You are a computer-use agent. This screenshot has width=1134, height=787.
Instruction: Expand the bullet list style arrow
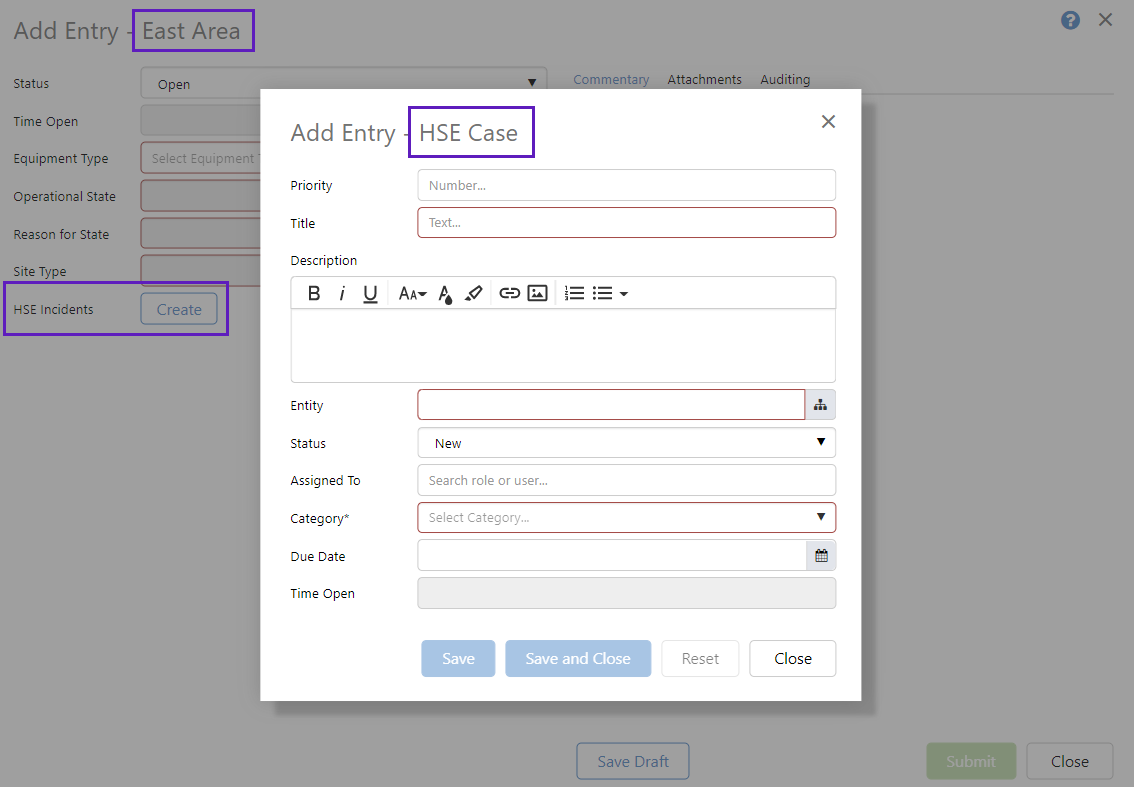(x=623, y=294)
